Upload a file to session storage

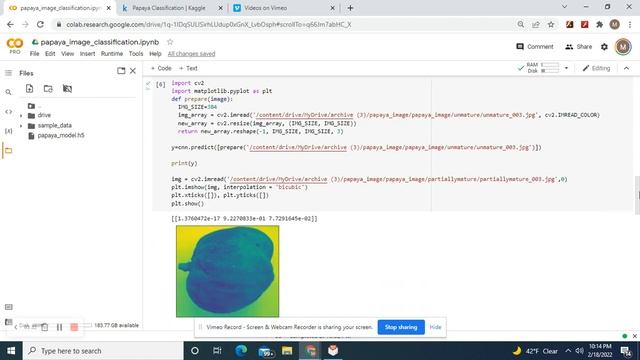(x=29, y=89)
